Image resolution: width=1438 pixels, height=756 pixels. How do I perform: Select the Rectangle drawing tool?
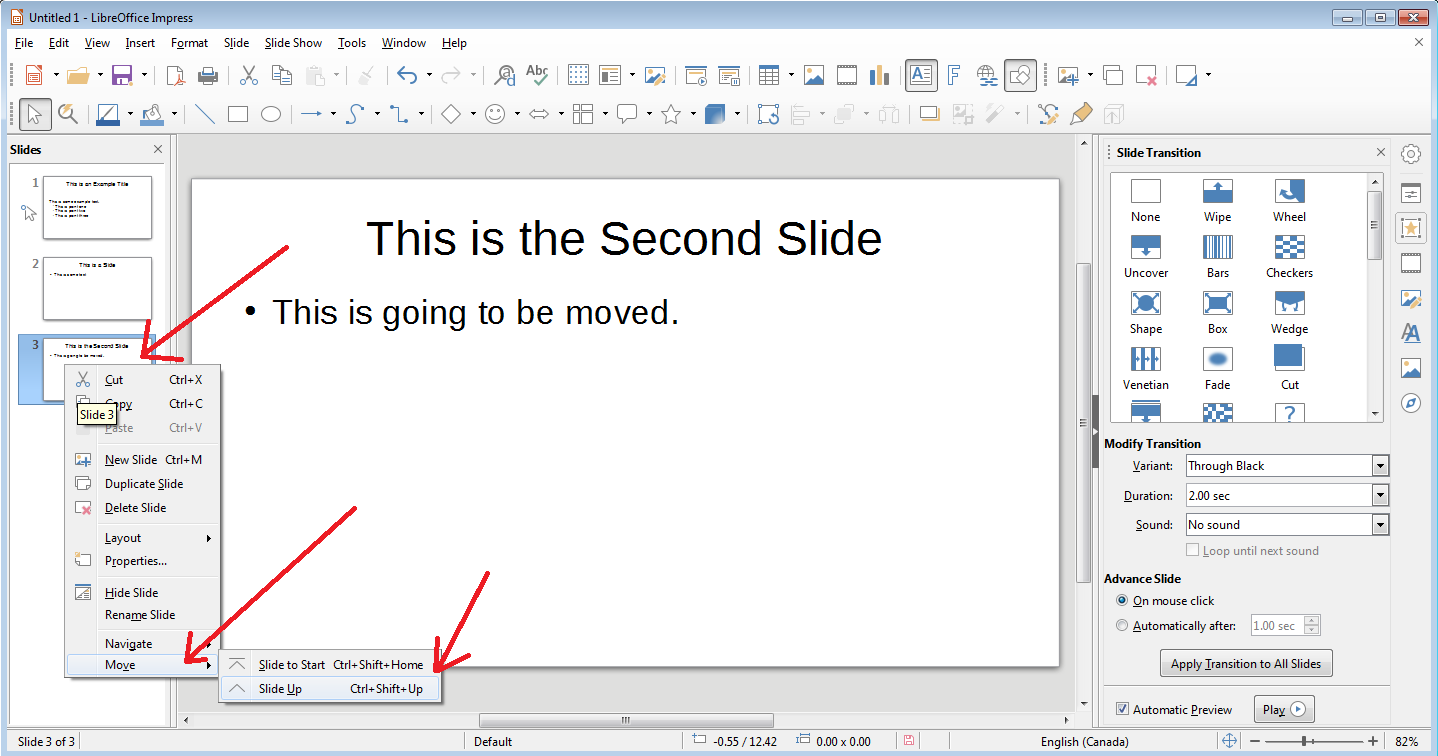[238, 114]
